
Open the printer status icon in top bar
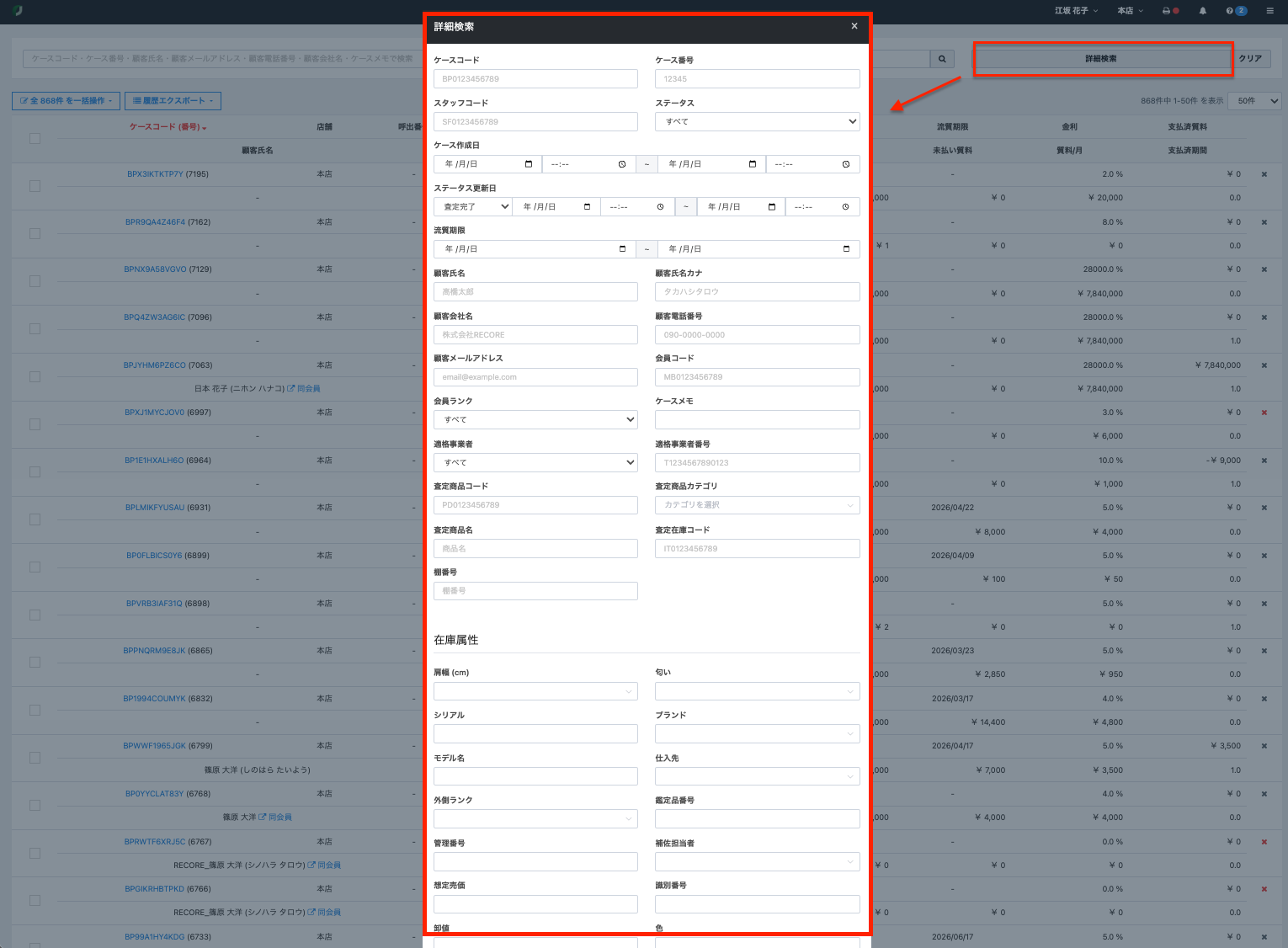(x=1170, y=11)
